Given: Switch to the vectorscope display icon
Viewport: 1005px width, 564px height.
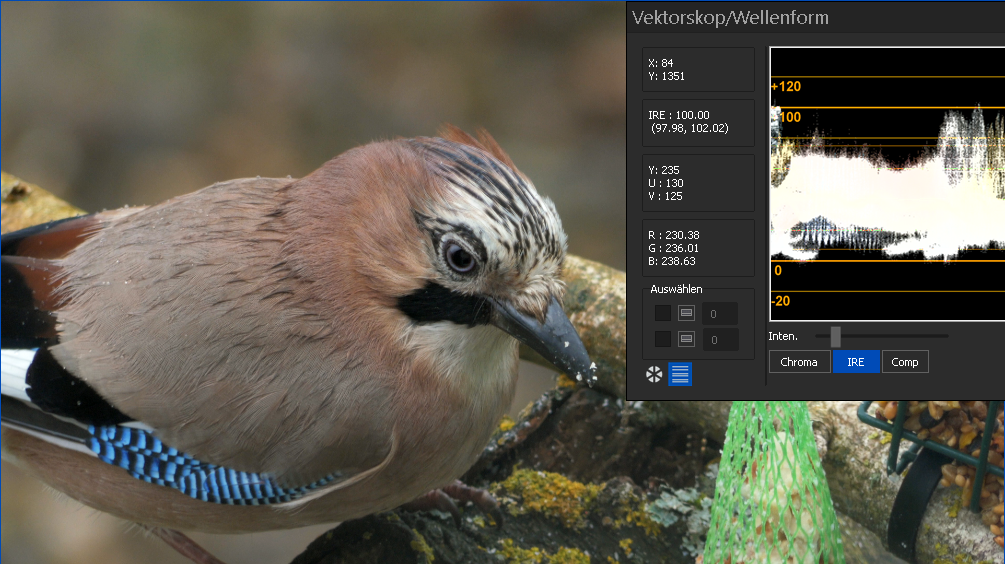Looking at the screenshot, I should click(654, 374).
